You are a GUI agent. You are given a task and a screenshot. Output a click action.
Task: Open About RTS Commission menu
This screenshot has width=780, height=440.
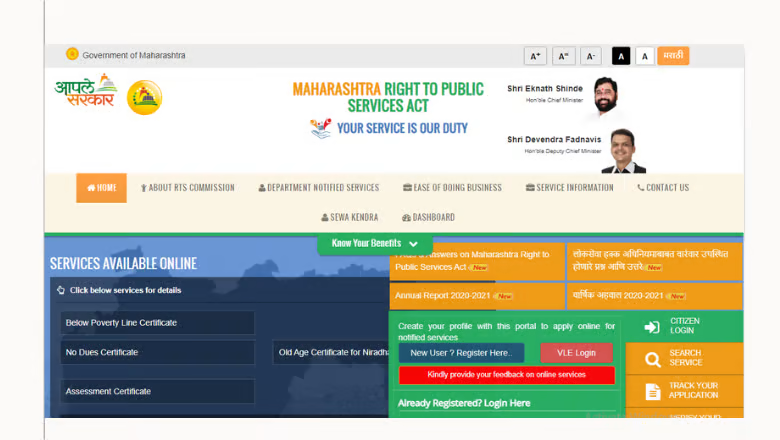tap(188, 188)
